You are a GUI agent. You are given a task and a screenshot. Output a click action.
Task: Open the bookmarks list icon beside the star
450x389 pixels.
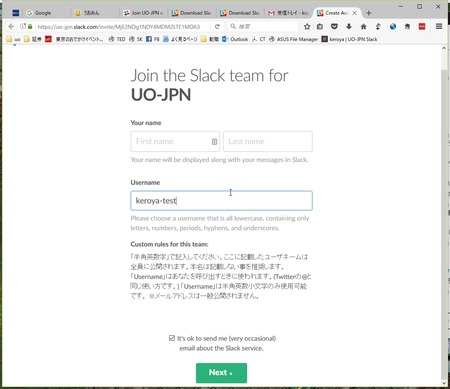coord(320,27)
